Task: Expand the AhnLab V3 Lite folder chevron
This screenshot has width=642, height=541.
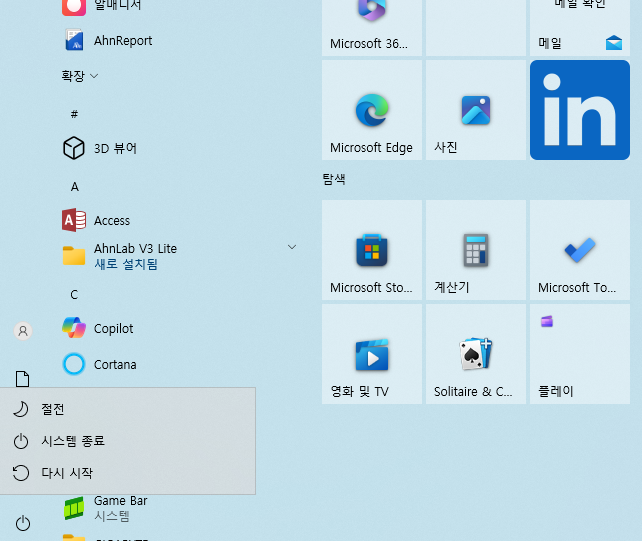Action: pos(292,247)
